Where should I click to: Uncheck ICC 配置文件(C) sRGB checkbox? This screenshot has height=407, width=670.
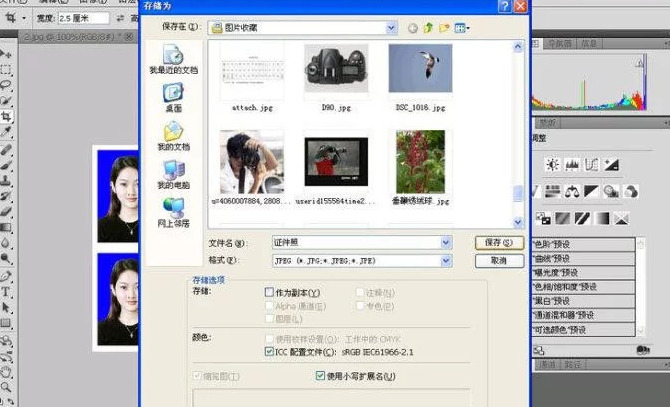269,352
